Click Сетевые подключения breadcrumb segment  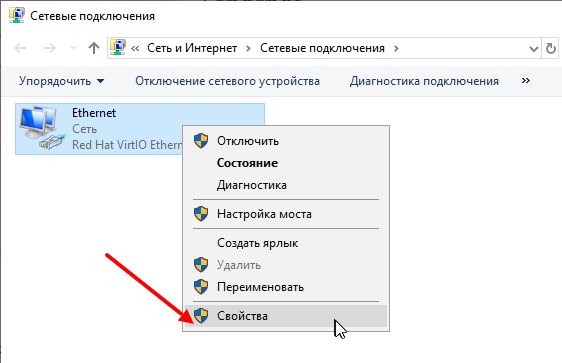click(x=322, y=48)
